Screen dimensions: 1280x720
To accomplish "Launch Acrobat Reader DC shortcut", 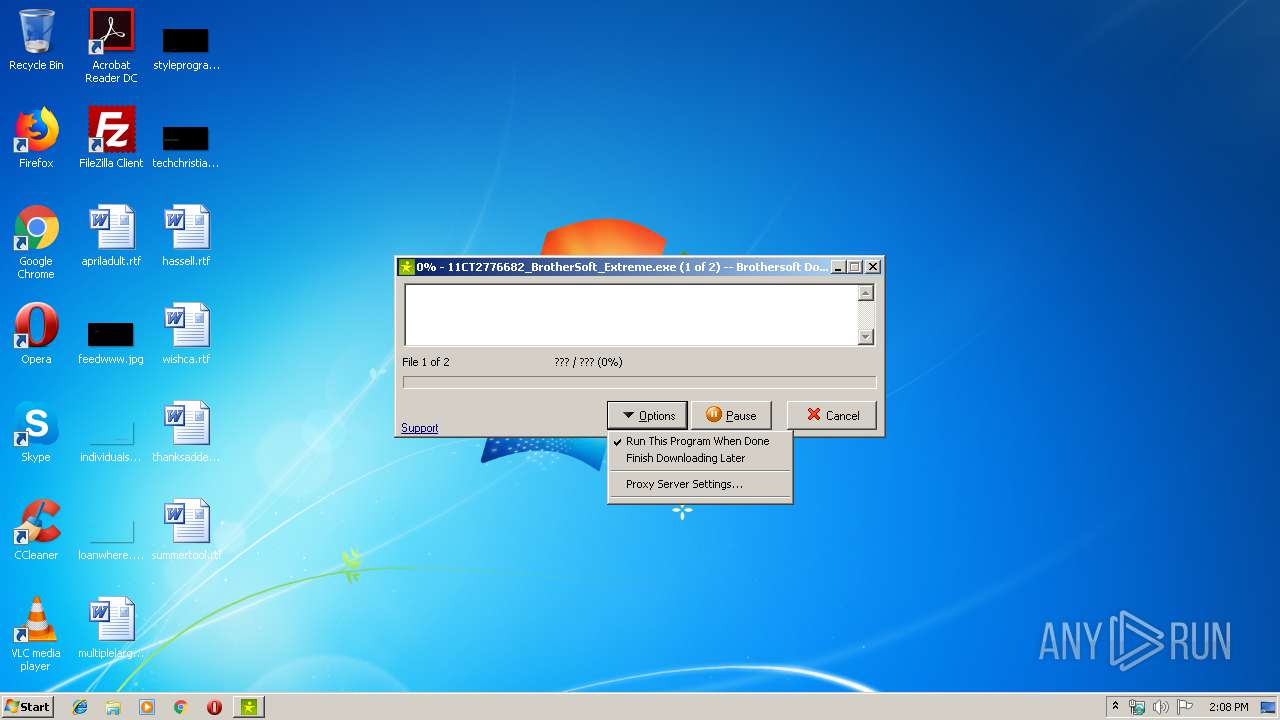I will pyautogui.click(x=111, y=45).
